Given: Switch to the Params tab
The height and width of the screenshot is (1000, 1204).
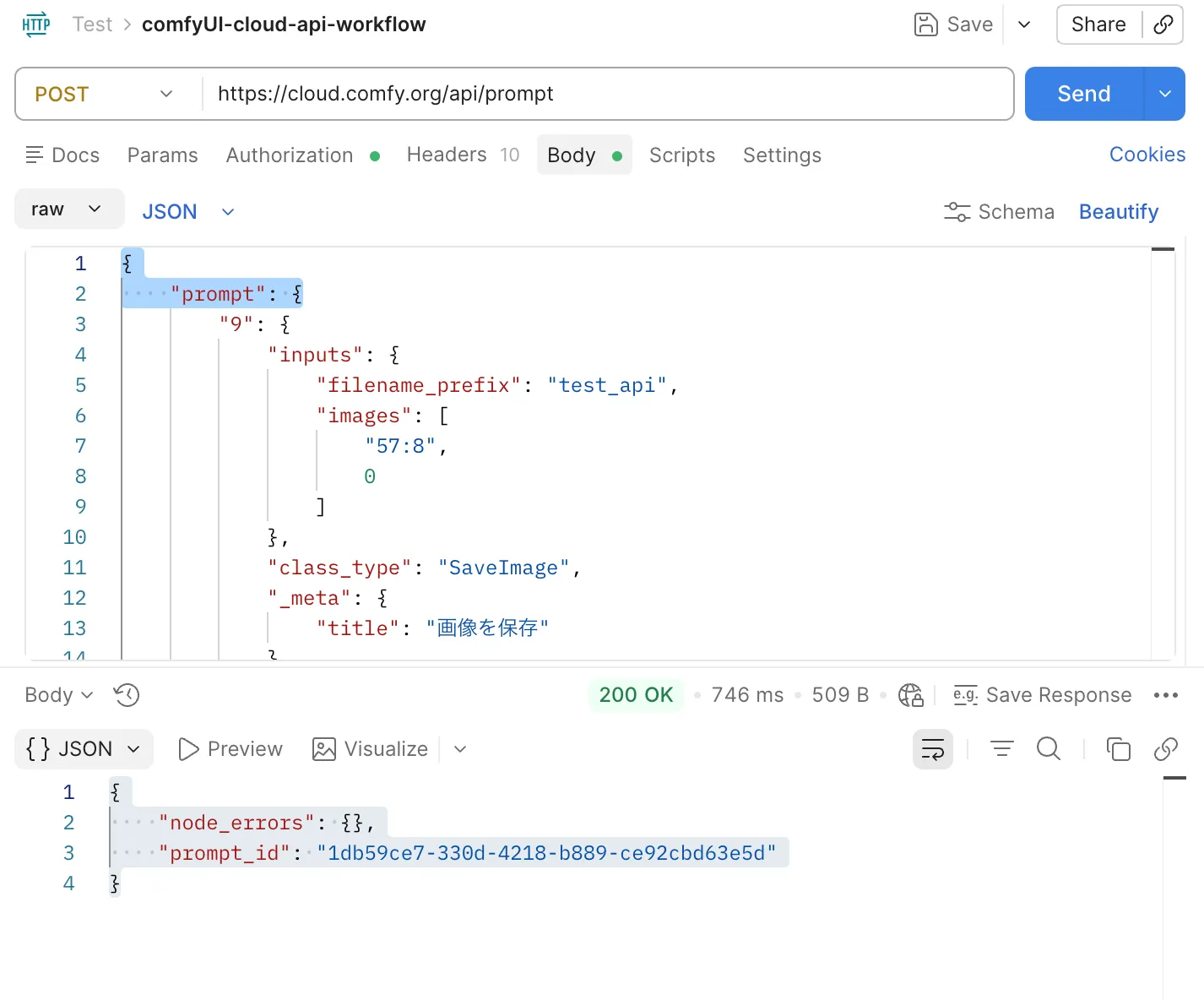Looking at the screenshot, I should point(162,155).
